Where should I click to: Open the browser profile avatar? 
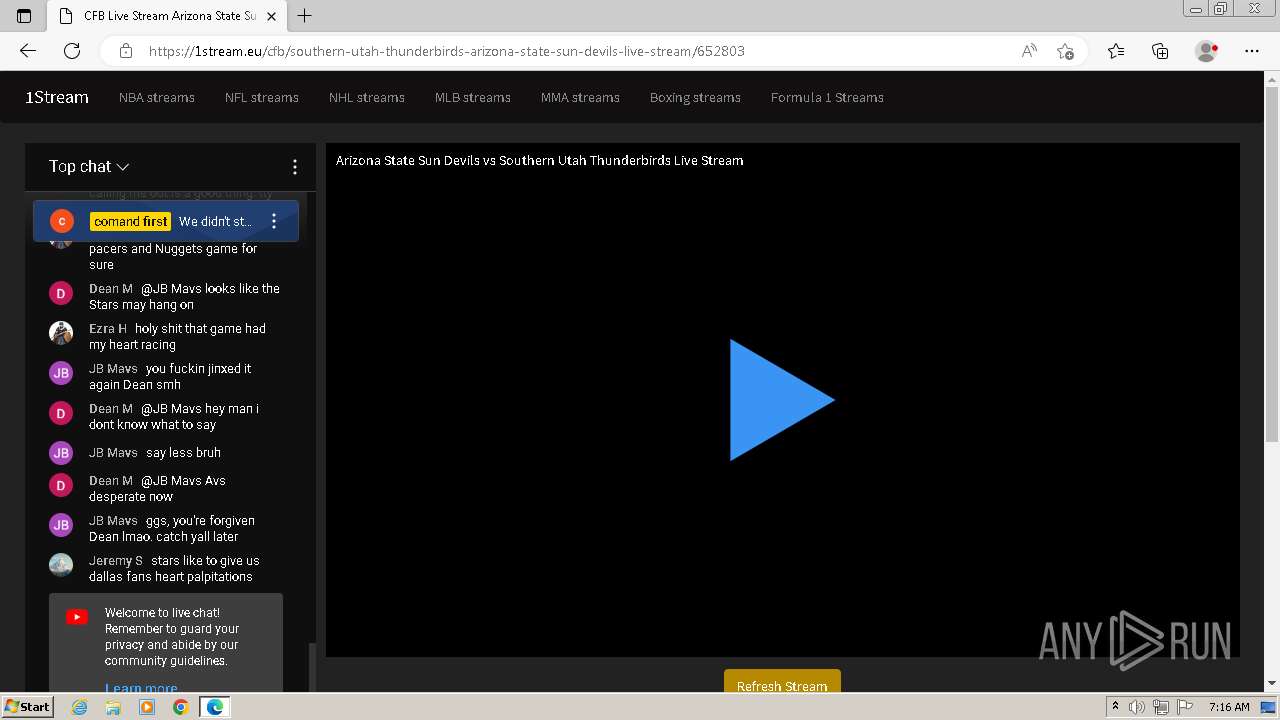click(x=1206, y=51)
